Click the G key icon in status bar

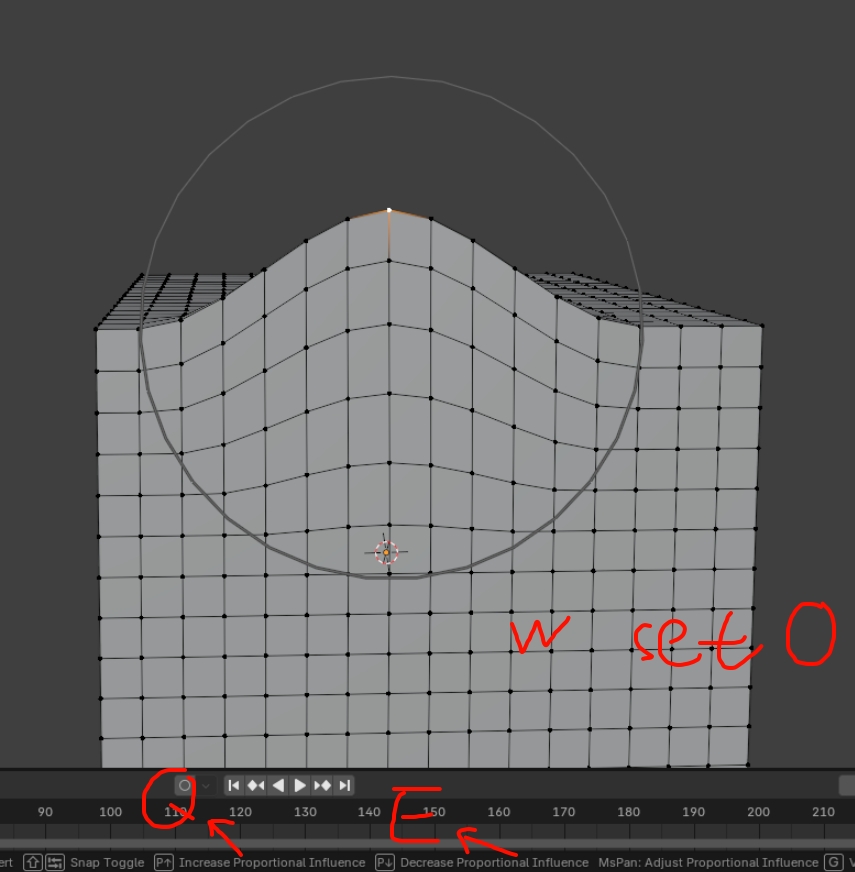(x=833, y=863)
